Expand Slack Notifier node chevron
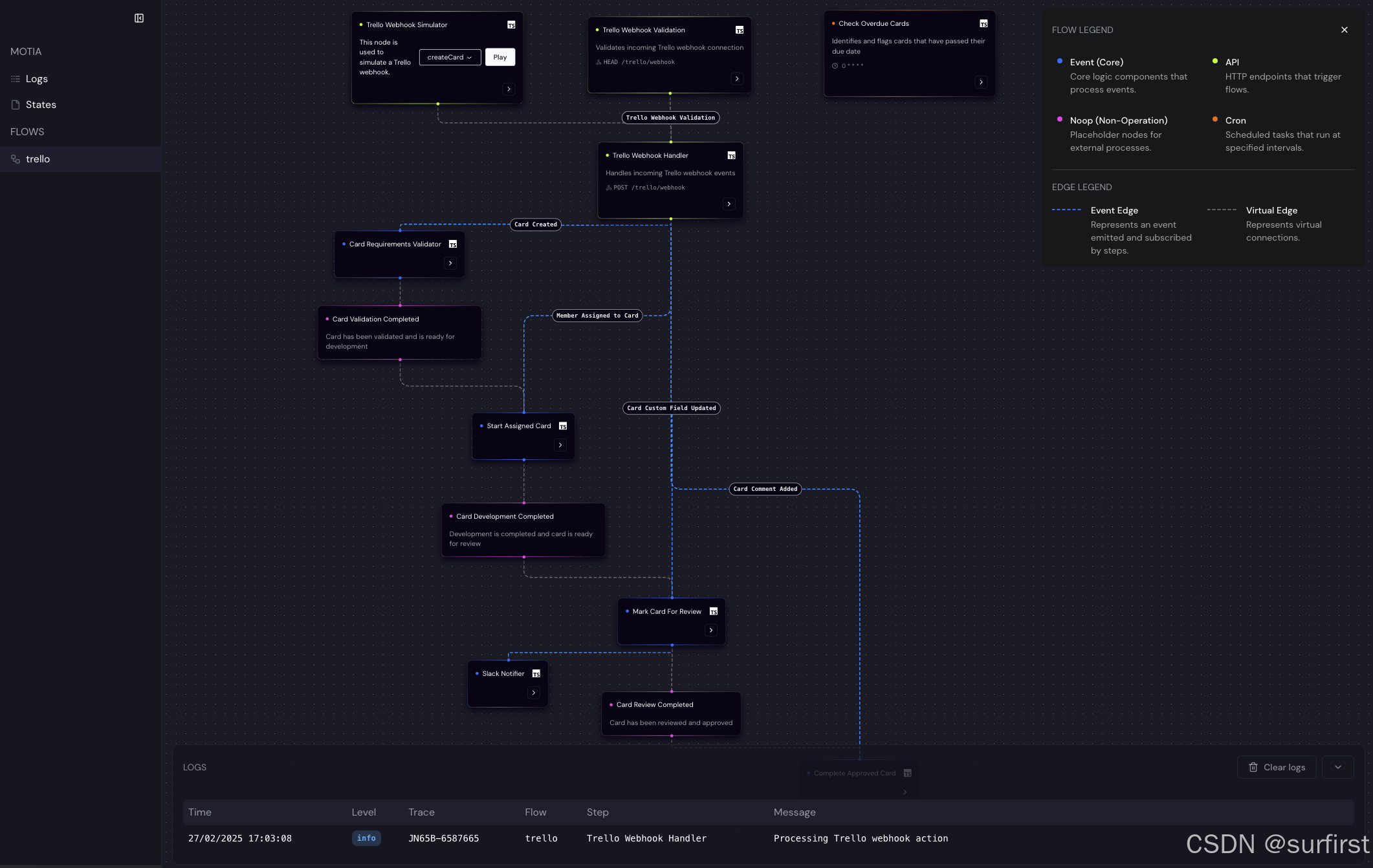The image size is (1373, 868). point(534,693)
